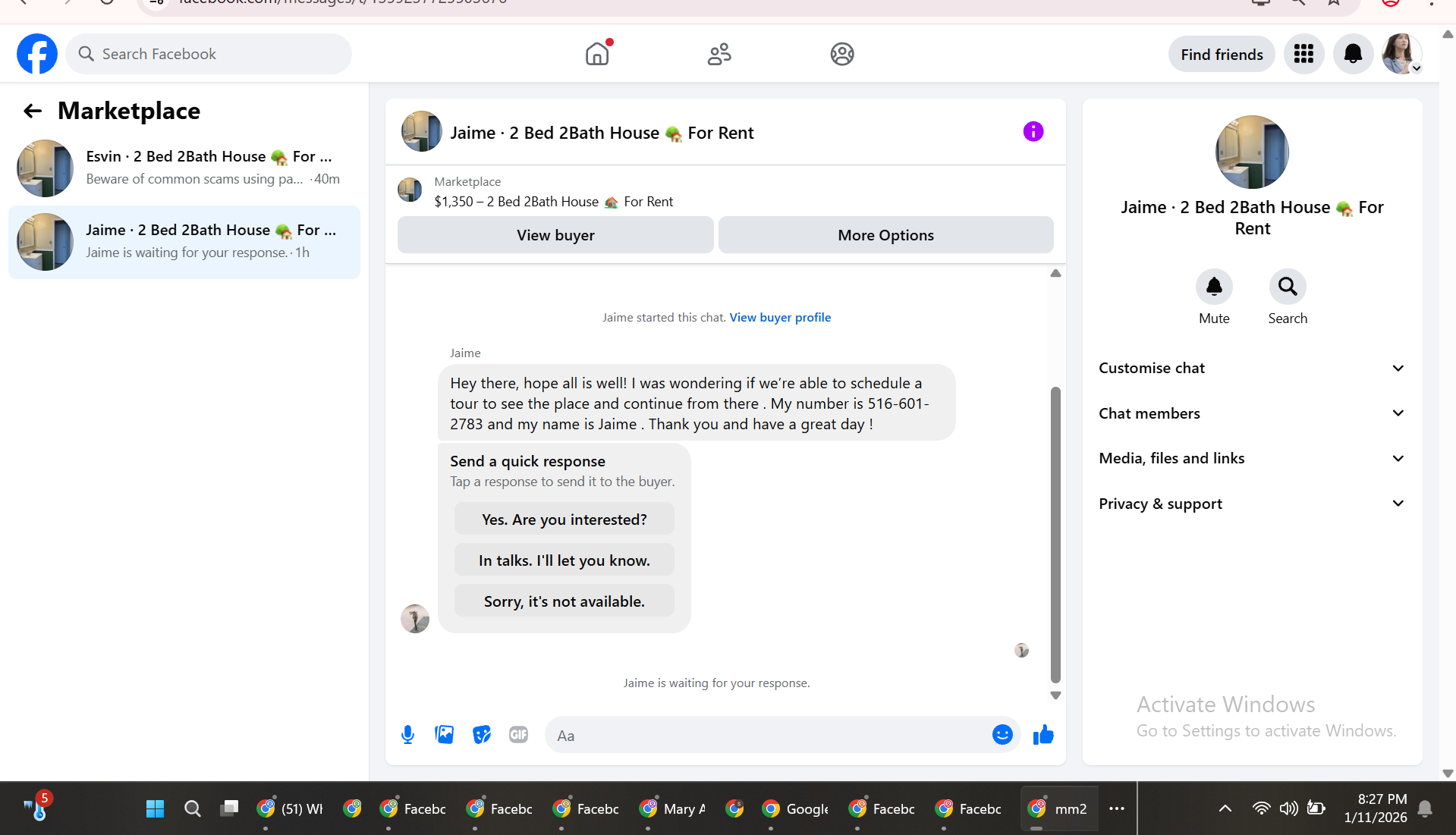Expand the Chat members section
This screenshot has width=1456, height=835.
tap(1252, 413)
